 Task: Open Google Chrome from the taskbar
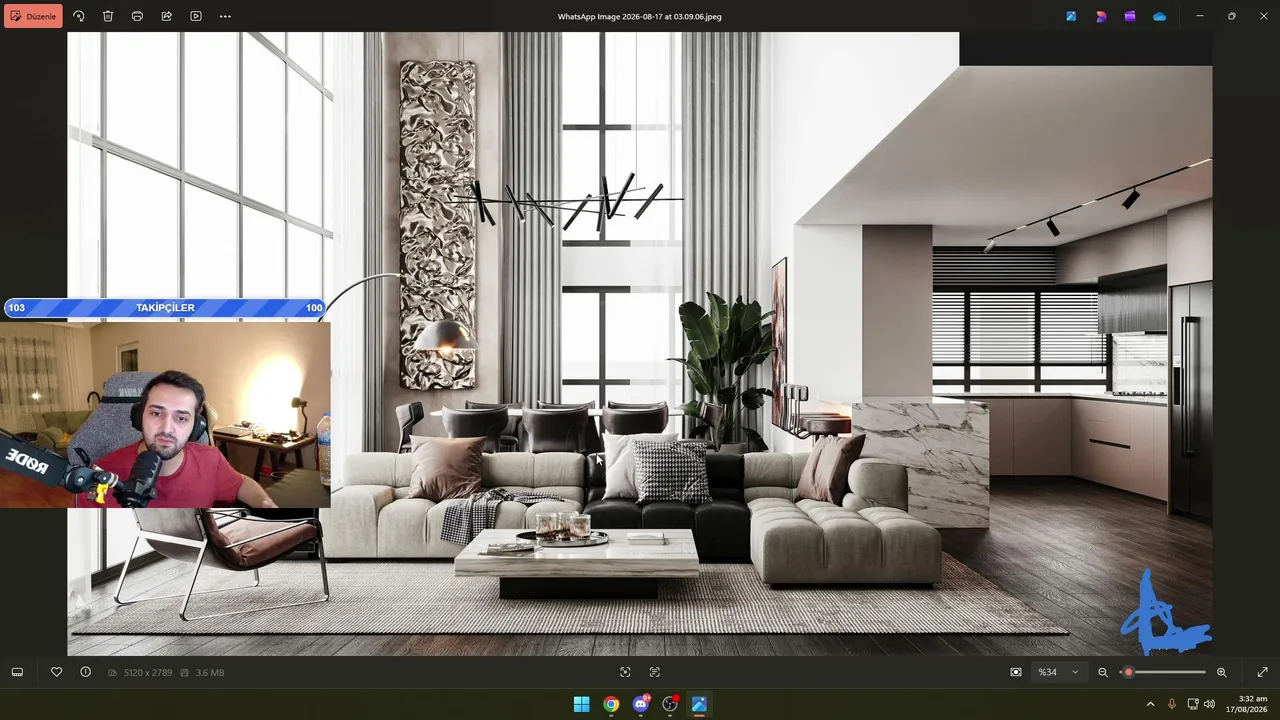pos(611,704)
